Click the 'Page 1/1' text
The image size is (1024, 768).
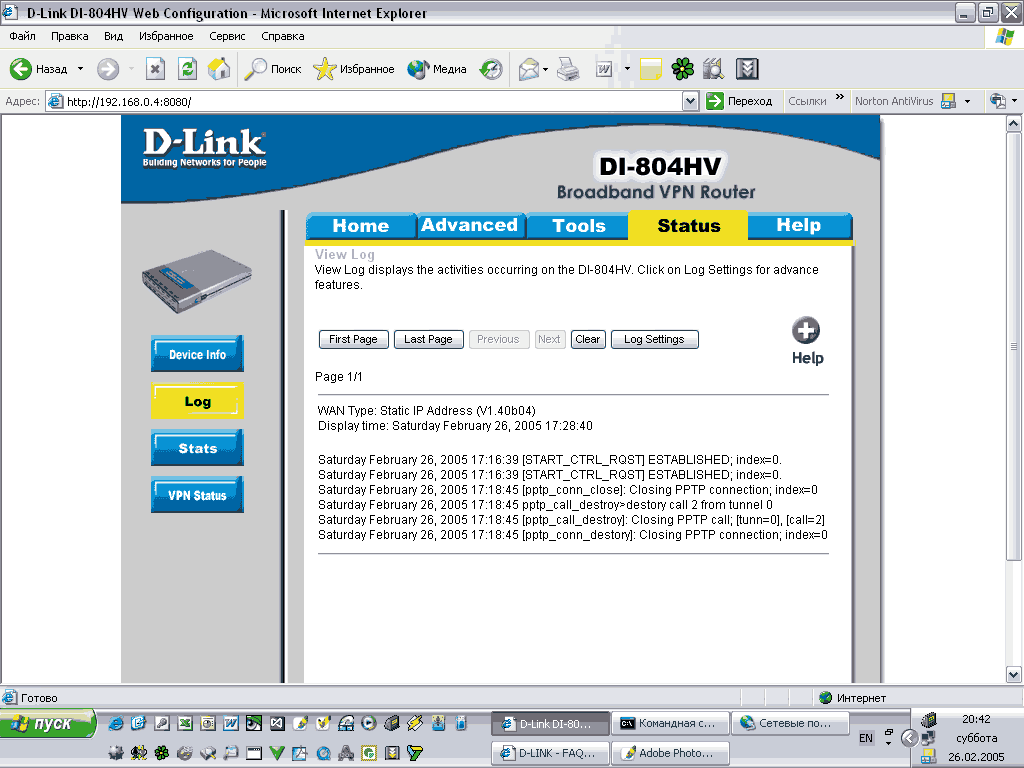click(x=338, y=377)
